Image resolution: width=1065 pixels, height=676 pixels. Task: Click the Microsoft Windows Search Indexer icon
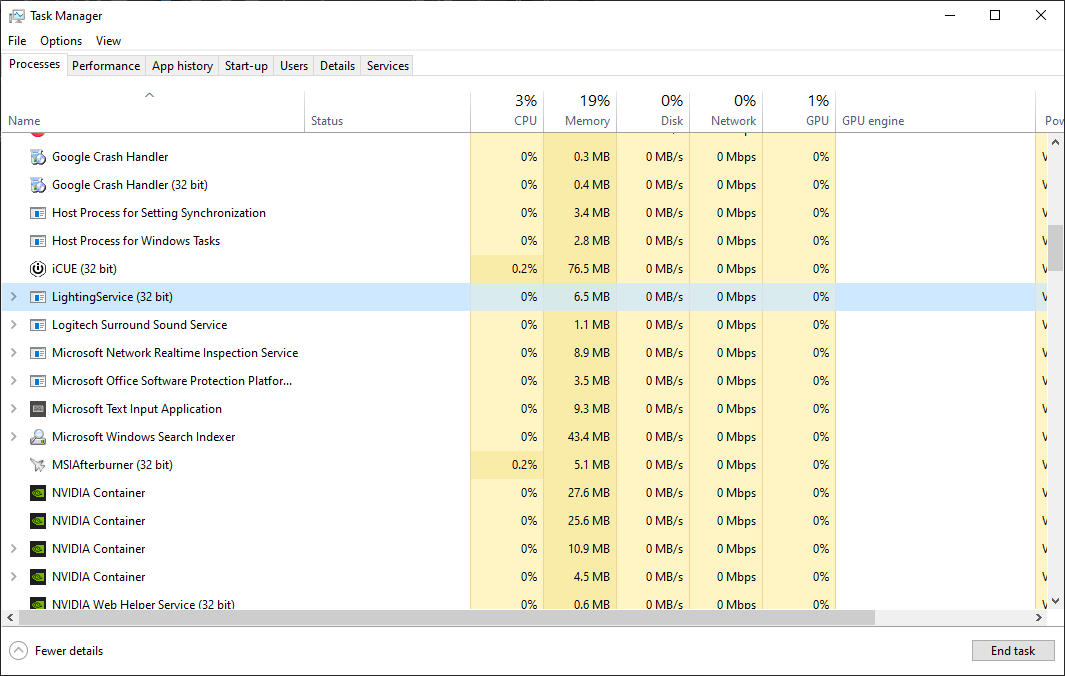tap(38, 437)
